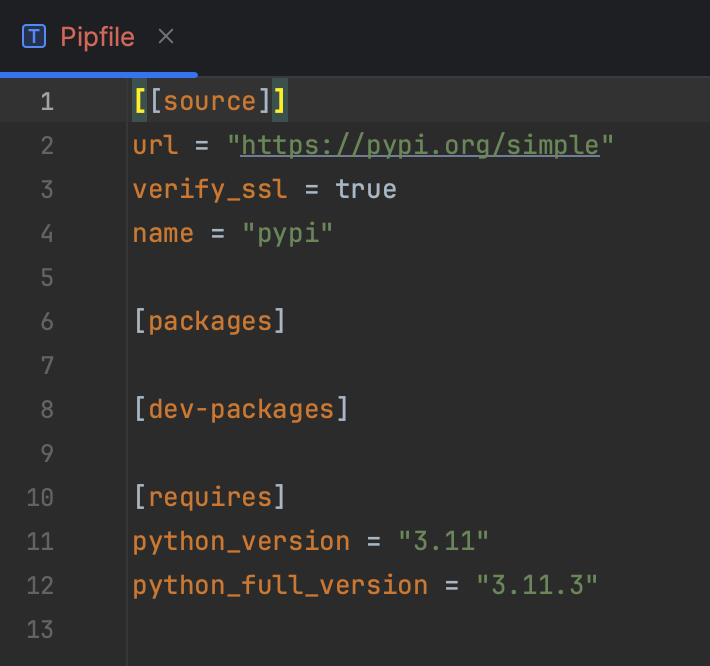The image size is (710, 666).
Task: Click the [requires] section header
Action: (x=210, y=497)
